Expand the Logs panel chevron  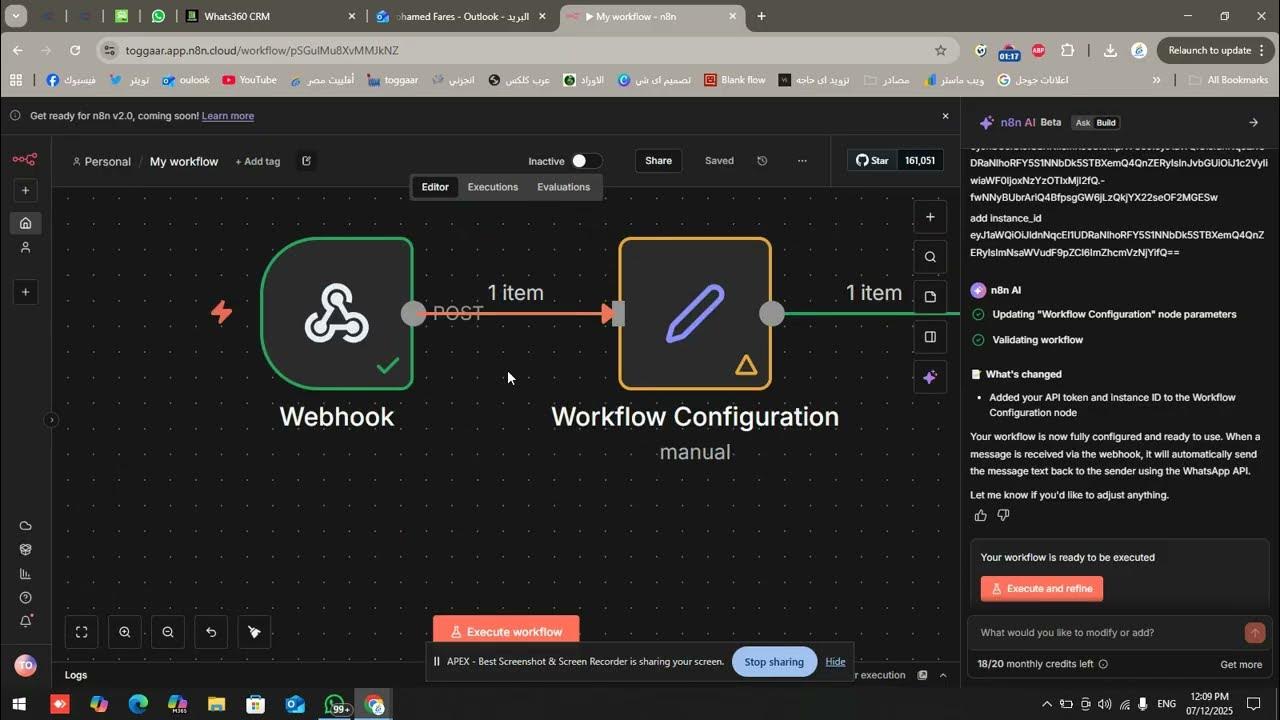942,675
